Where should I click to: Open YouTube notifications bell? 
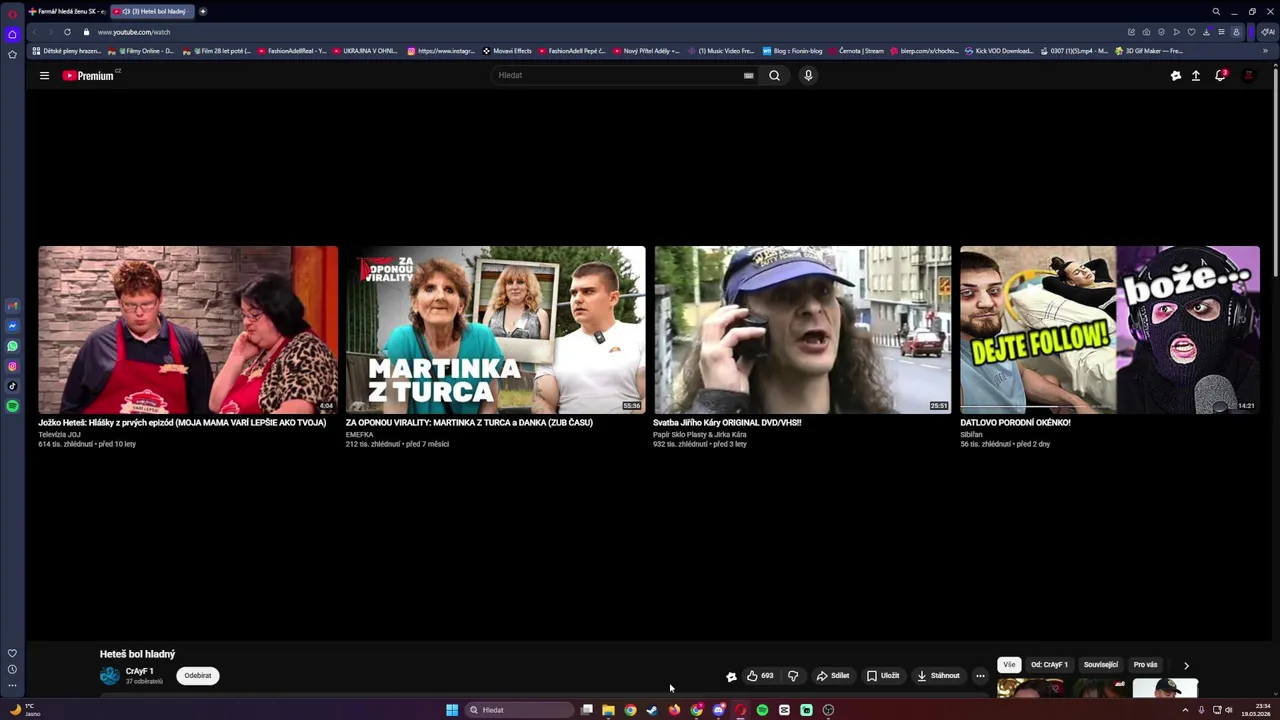coord(1220,75)
